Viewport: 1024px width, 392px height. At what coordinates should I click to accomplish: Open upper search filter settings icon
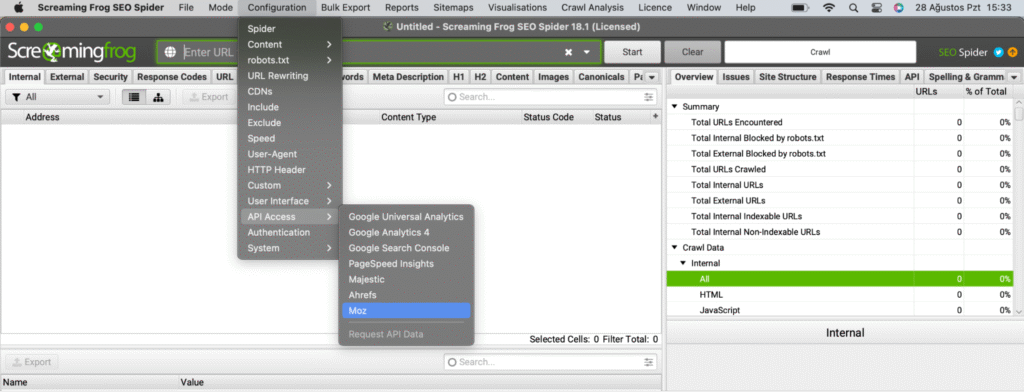[648, 97]
